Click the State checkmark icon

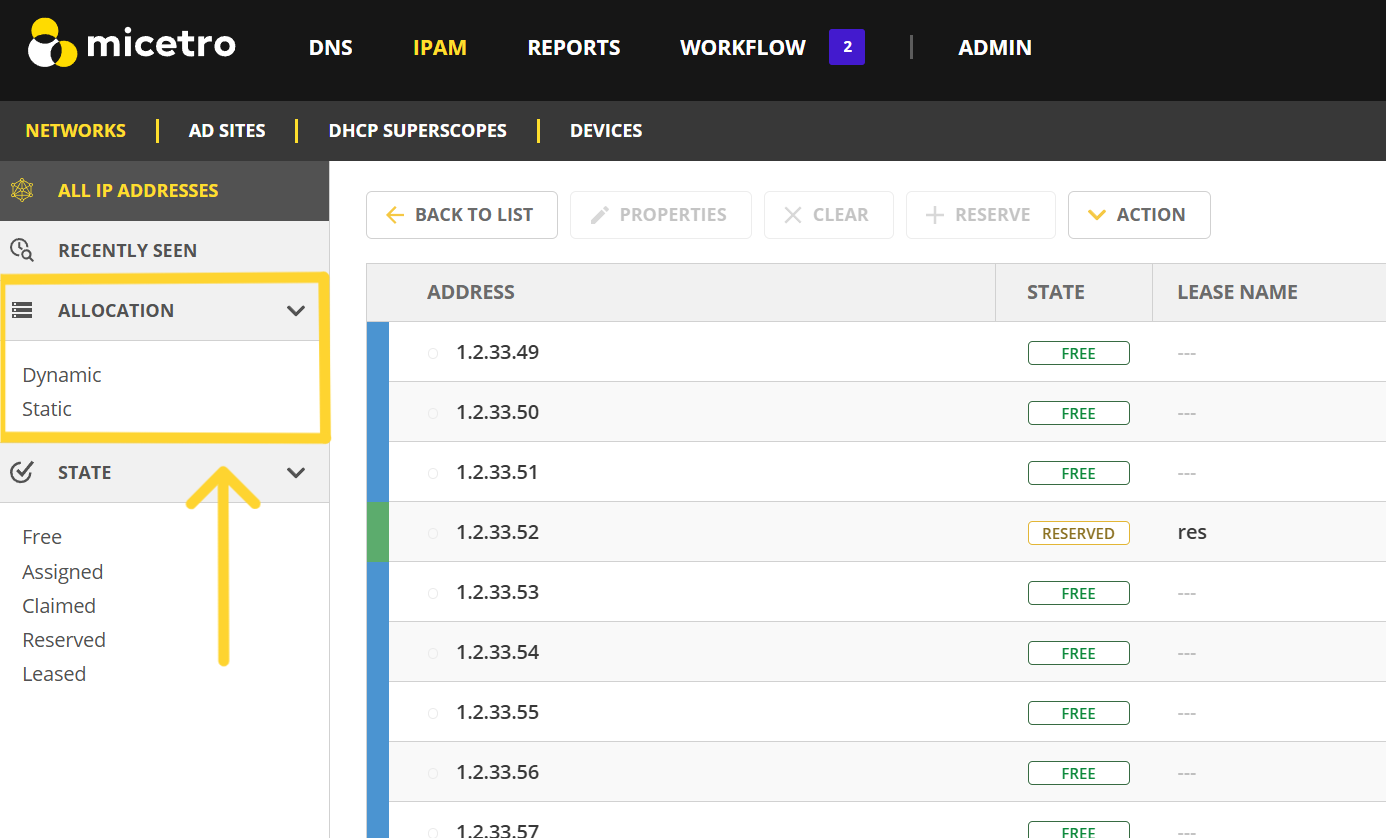tap(22, 472)
